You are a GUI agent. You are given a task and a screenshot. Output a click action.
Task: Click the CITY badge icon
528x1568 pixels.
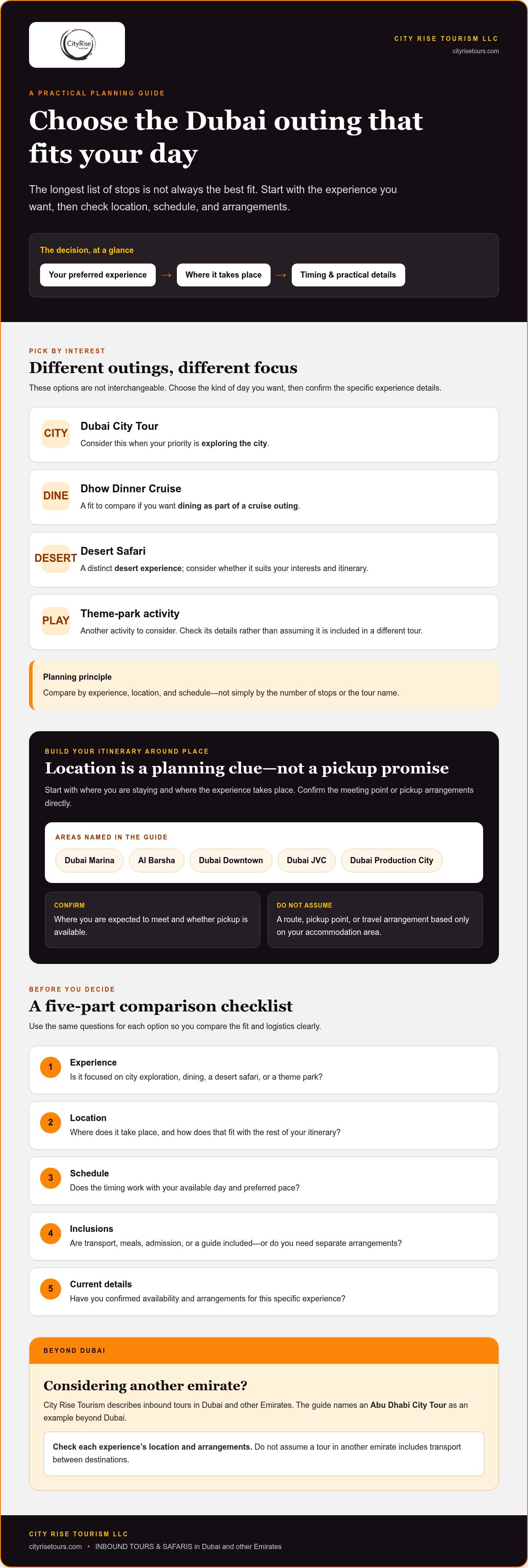coord(55,433)
